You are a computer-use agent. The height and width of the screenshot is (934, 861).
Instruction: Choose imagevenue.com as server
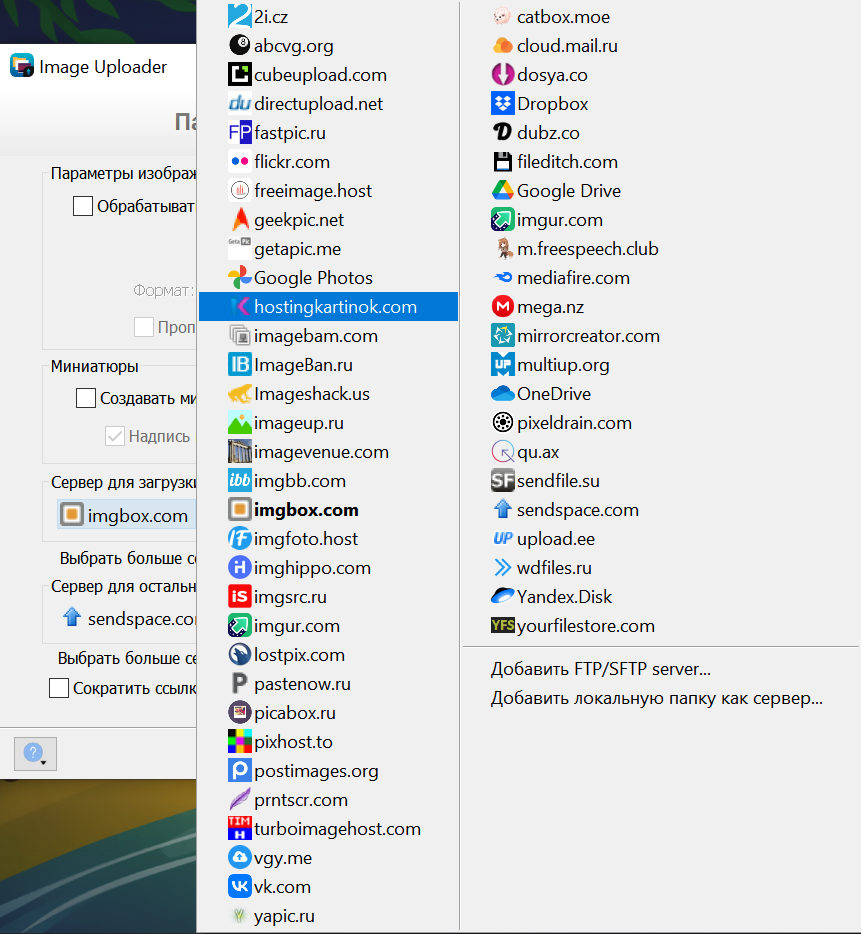328,452
